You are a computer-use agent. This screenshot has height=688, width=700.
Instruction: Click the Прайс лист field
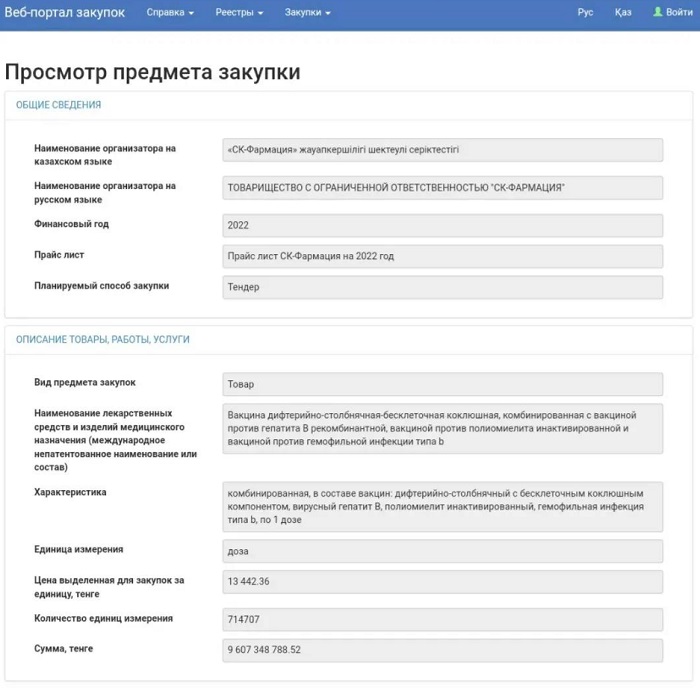[443, 257]
